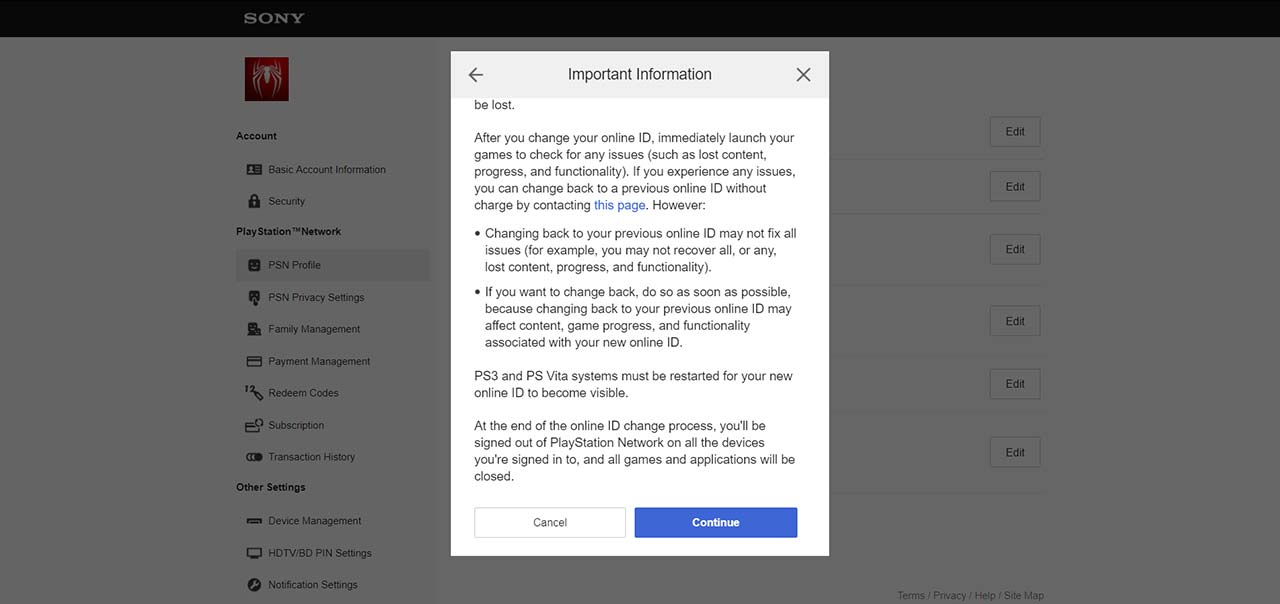Viewport: 1280px width, 604px height.
Task: Click the bottommost Edit button behind dialog
Action: tap(1015, 452)
